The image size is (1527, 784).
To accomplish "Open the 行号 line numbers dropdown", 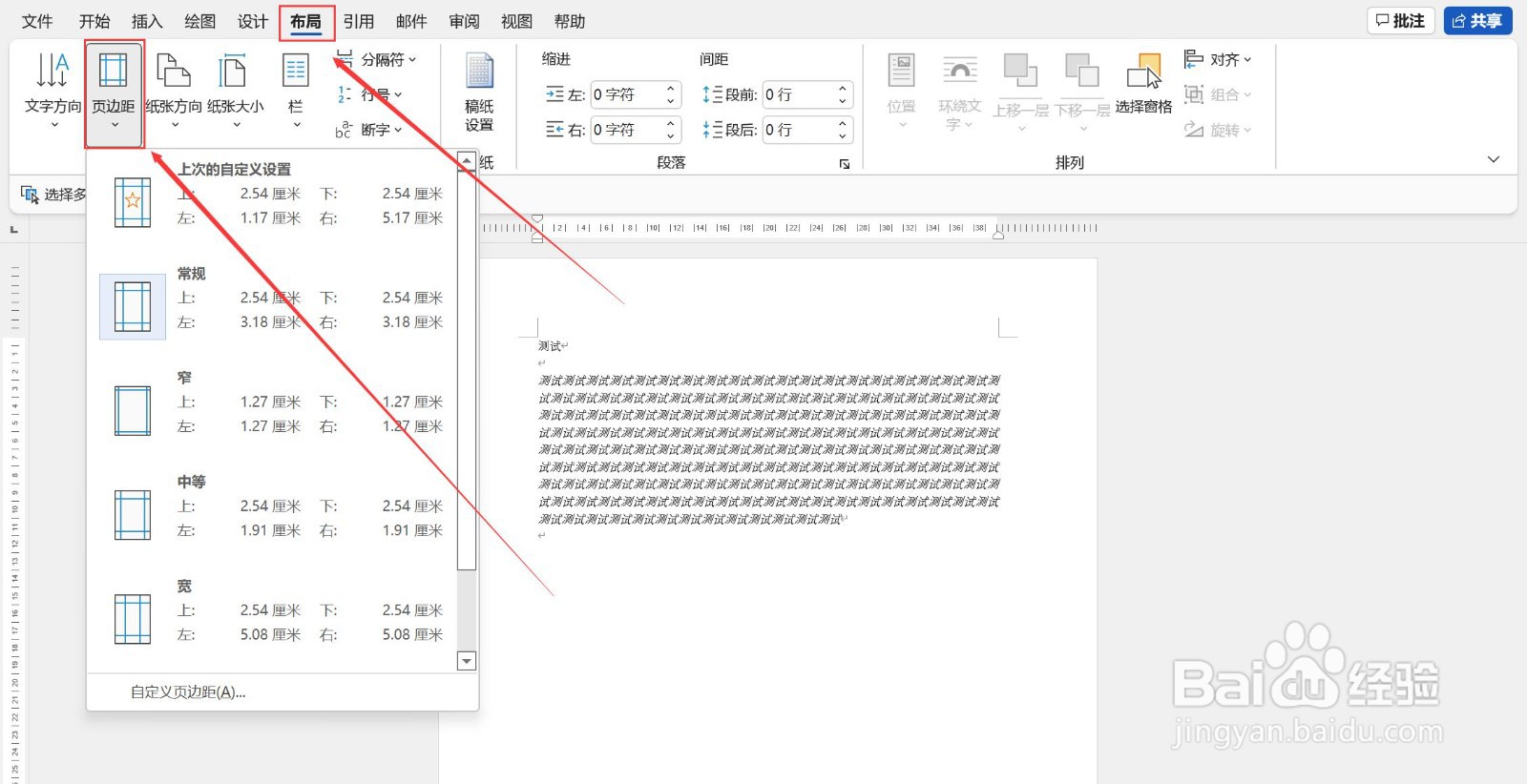I will [369, 94].
